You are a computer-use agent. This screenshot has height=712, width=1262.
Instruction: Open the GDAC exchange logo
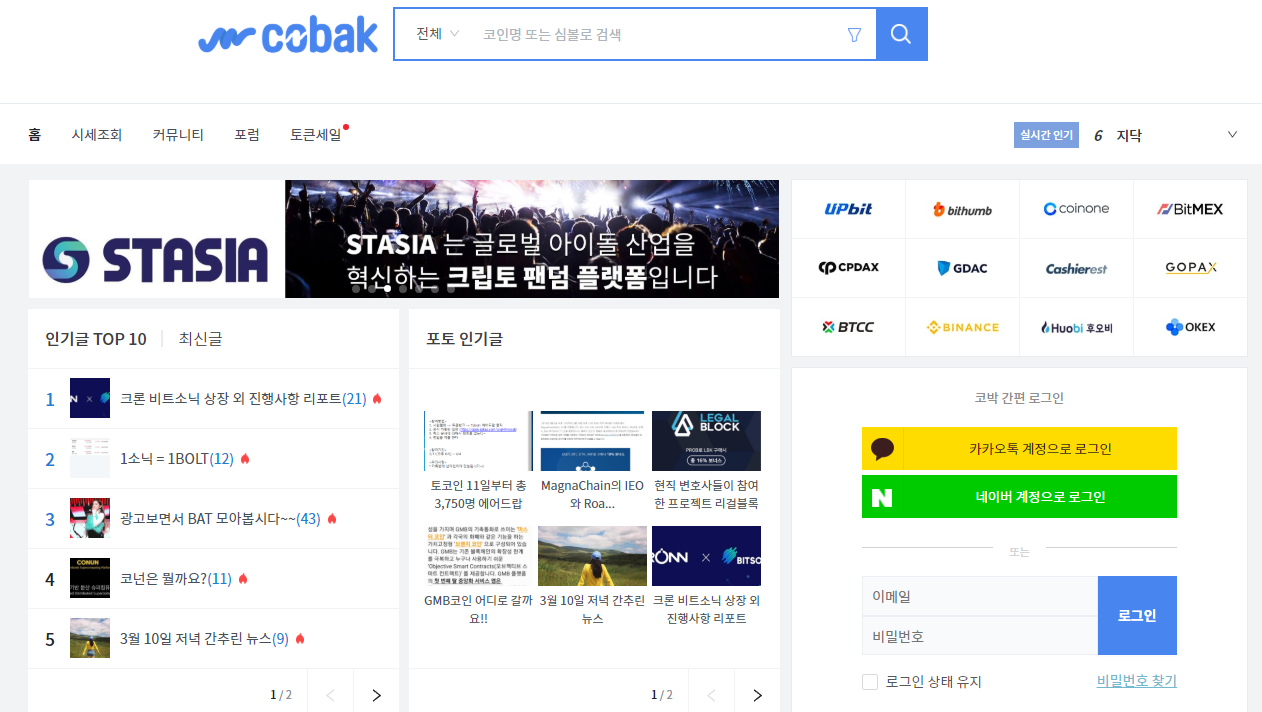tap(962, 268)
